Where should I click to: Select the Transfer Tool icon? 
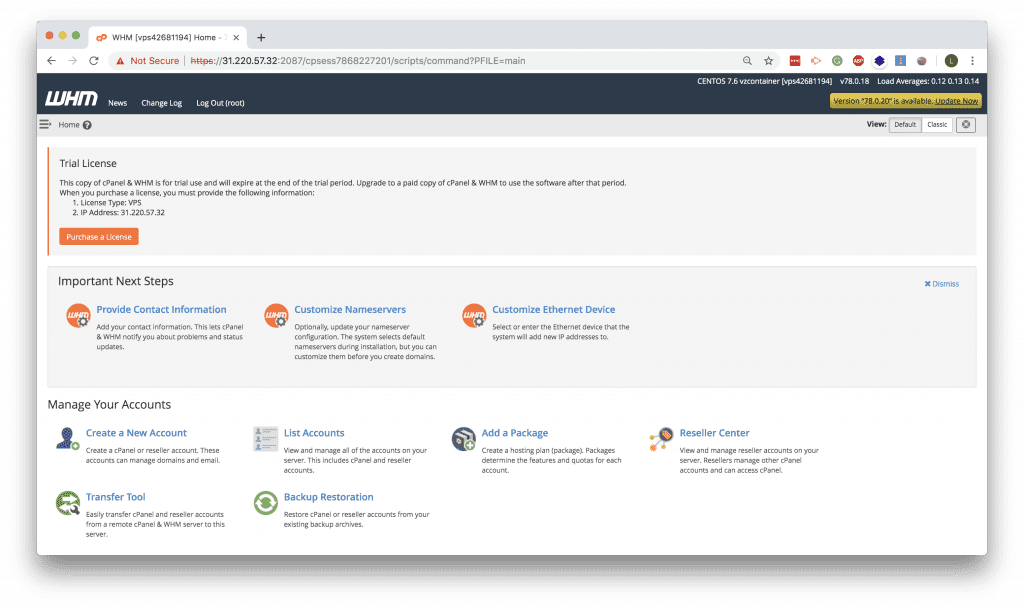(68, 503)
